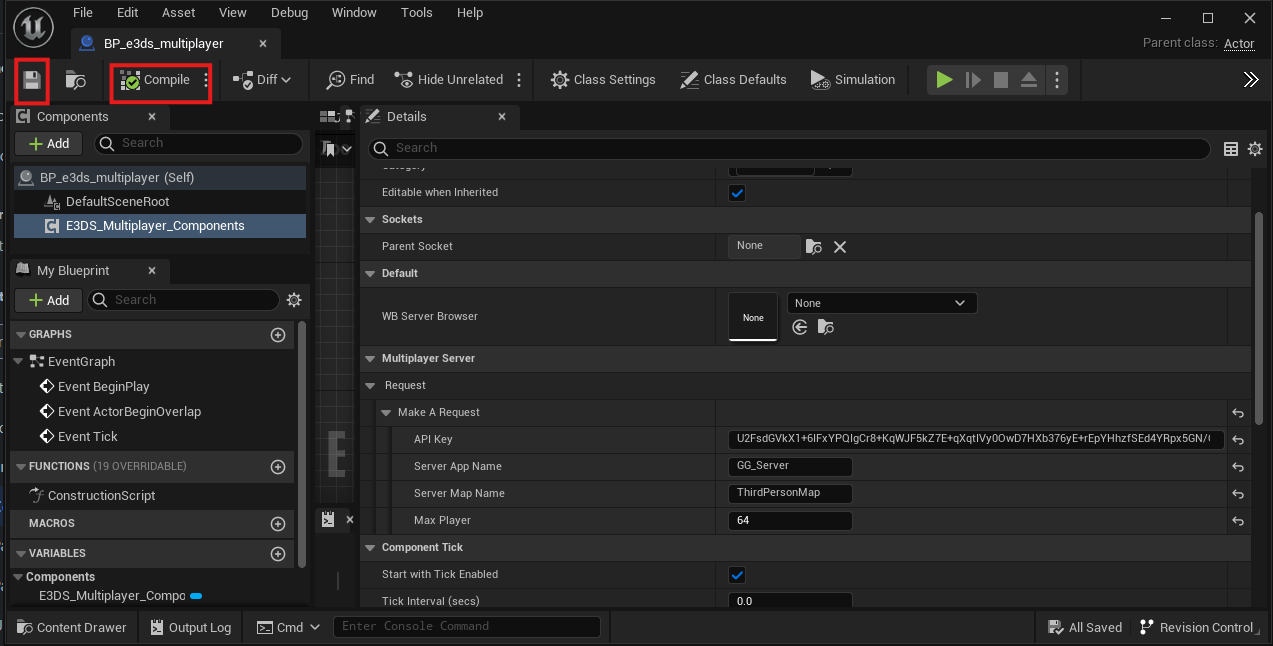Disable Start with Tick Enabled checkbox
Screen dimensions: 1273x646
737,575
